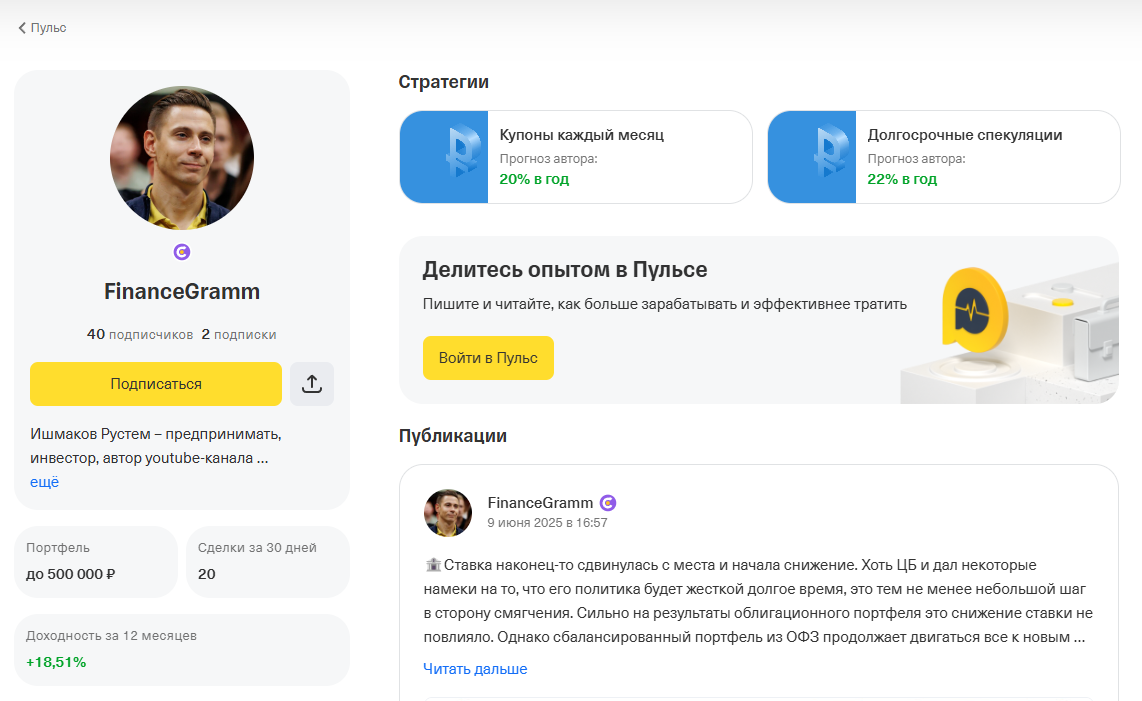This screenshot has height=701, width=1142.
Task: Click the purple verified badge under the avatar
Action: pyautogui.click(x=182, y=252)
